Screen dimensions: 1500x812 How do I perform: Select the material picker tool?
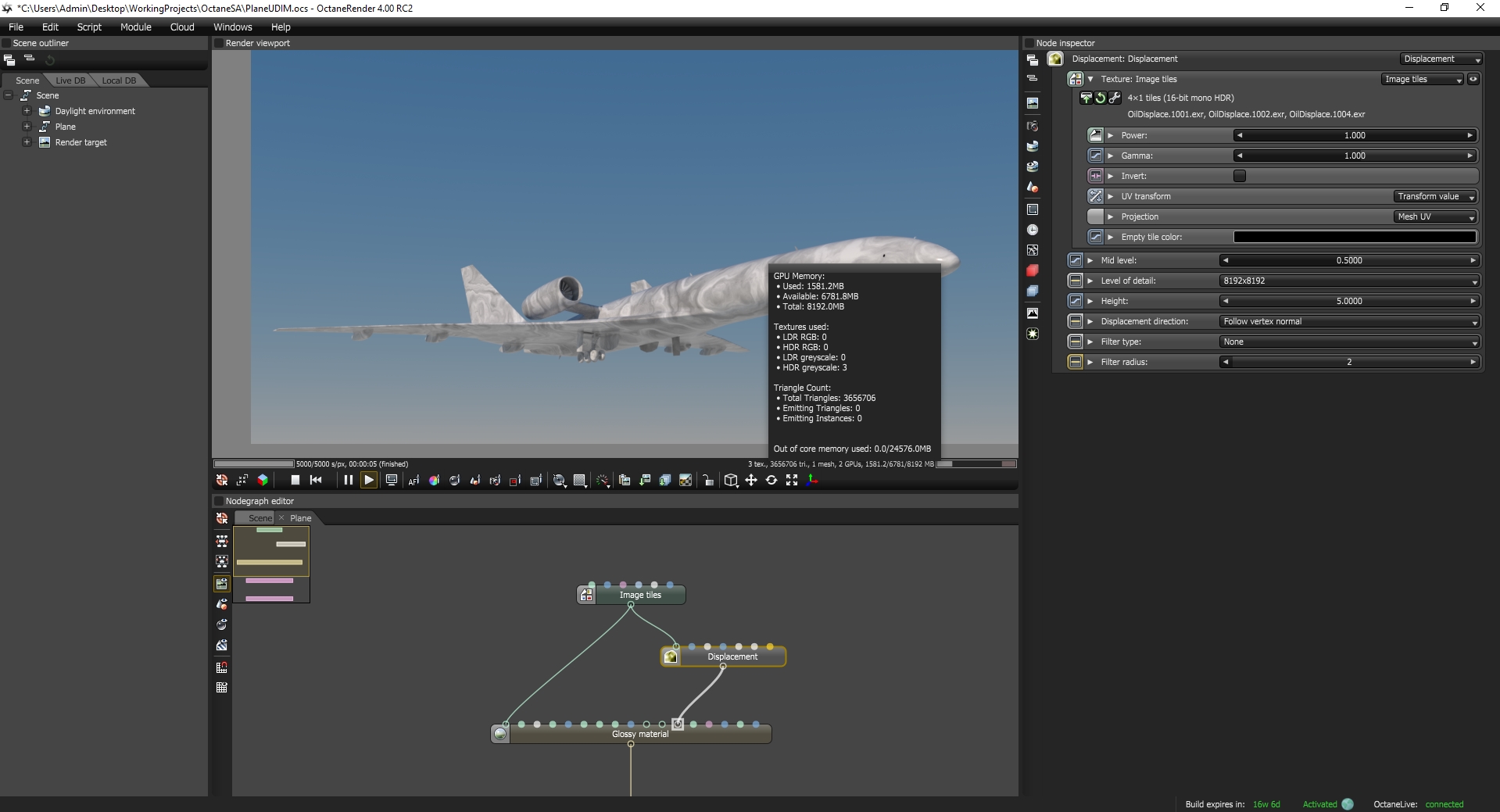point(454,480)
